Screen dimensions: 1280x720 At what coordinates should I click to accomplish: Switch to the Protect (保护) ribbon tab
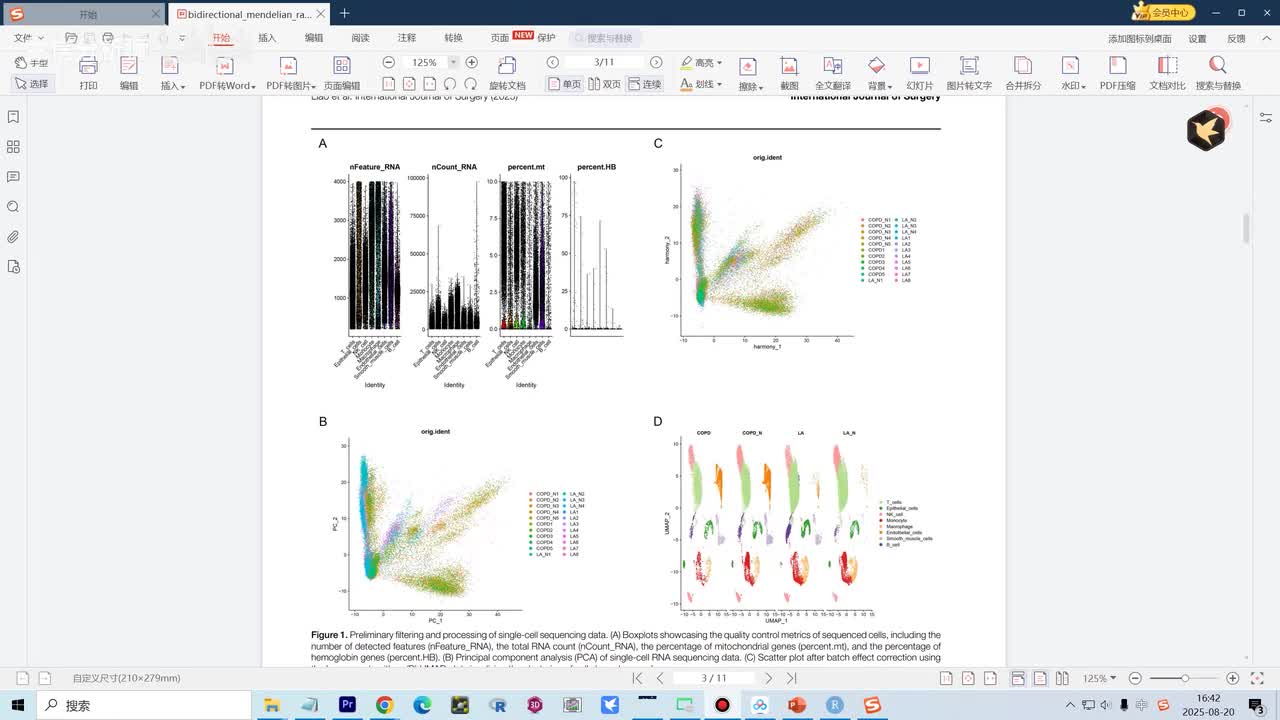coord(546,38)
